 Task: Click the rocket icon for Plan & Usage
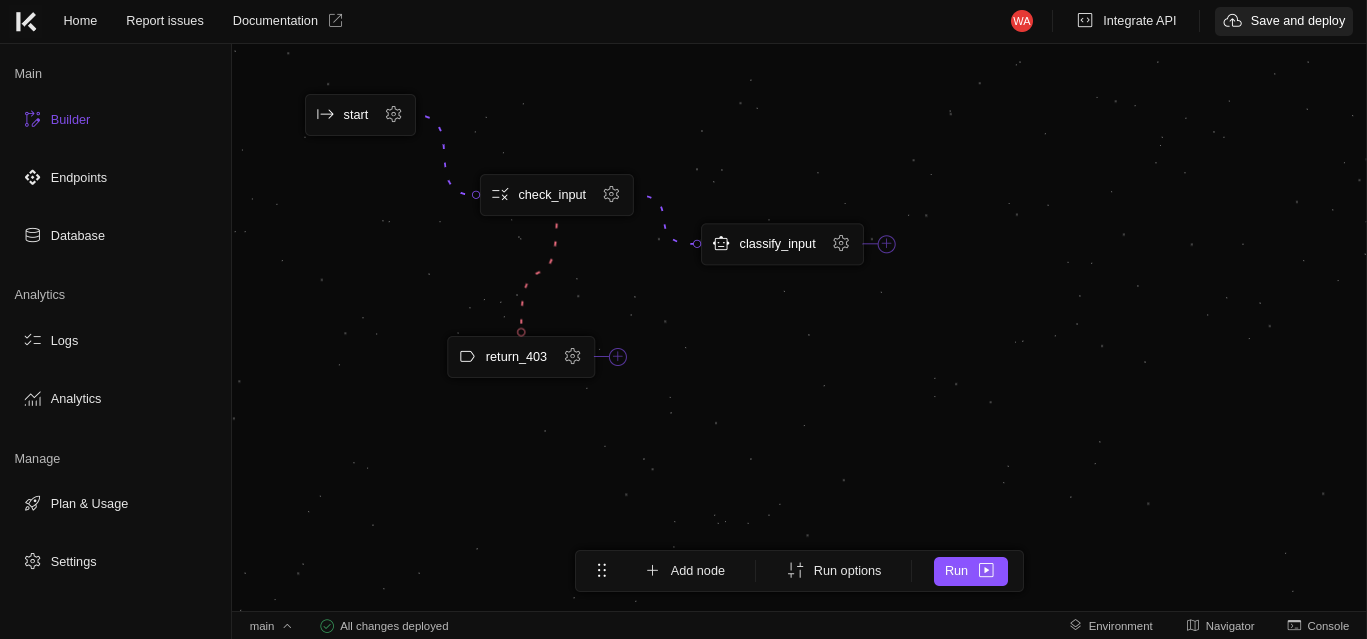coord(33,504)
